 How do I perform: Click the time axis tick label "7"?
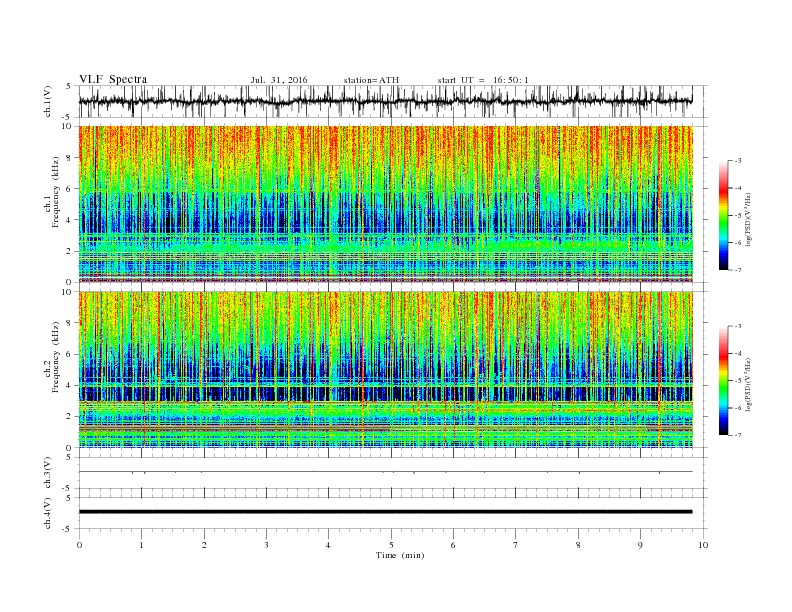(x=516, y=545)
